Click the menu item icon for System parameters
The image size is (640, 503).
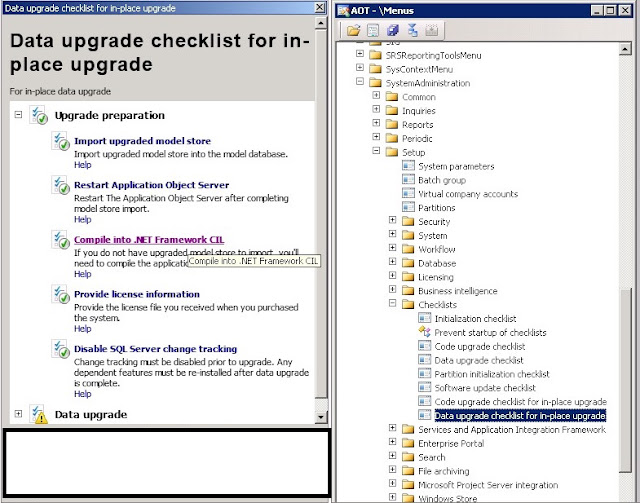click(408, 166)
